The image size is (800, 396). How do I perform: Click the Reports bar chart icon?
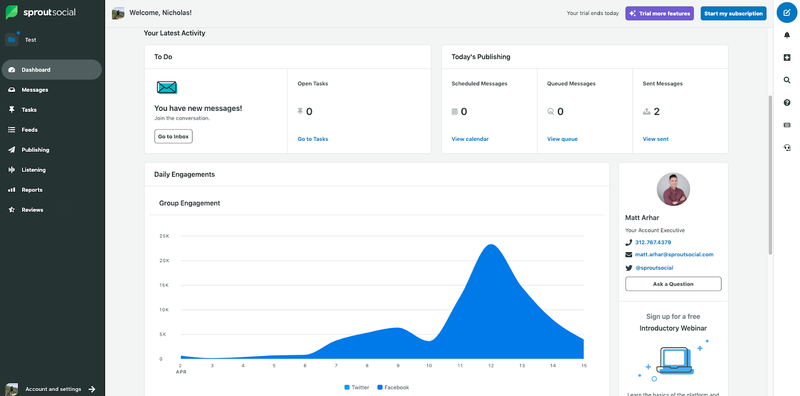12,190
